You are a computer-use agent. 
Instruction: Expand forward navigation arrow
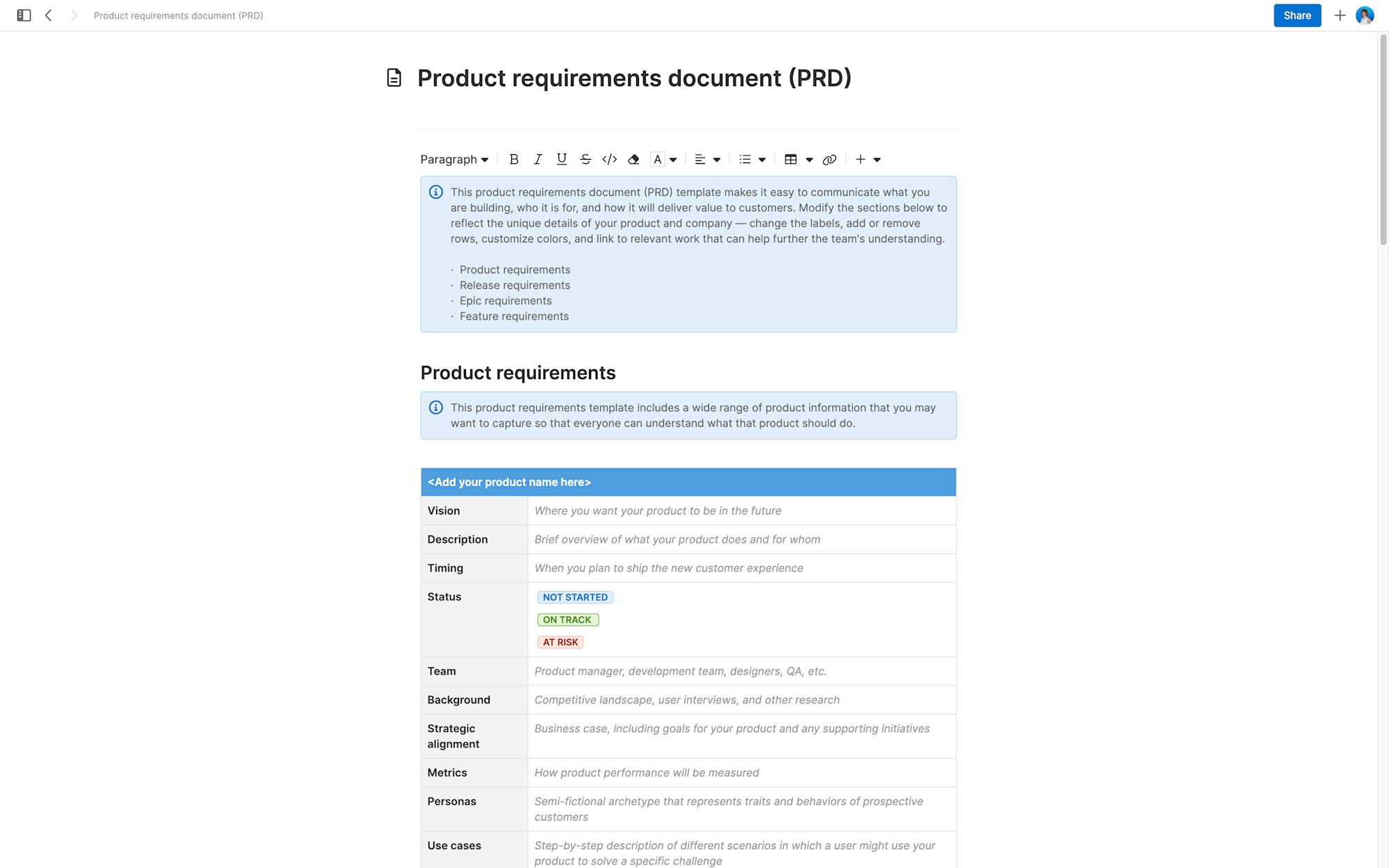tap(74, 15)
